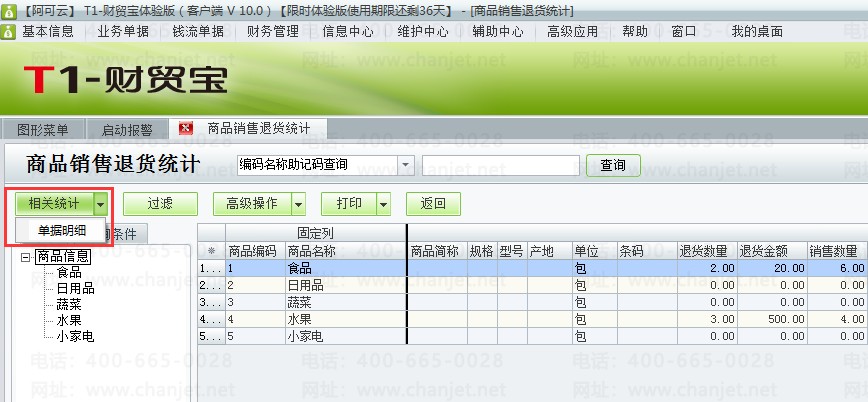The width and height of the screenshot is (868, 402).
Task: Click the 规格 column header
Action: pos(482,251)
